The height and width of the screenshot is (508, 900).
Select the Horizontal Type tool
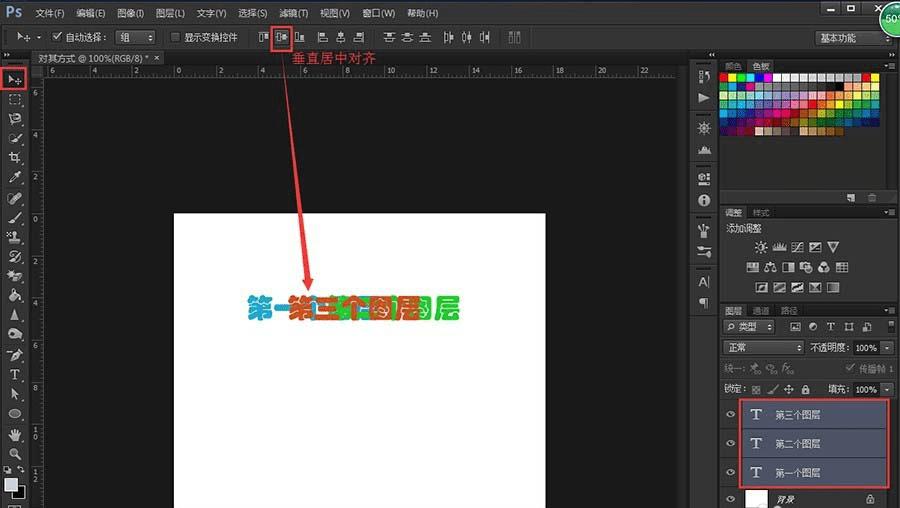[x=15, y=374]
